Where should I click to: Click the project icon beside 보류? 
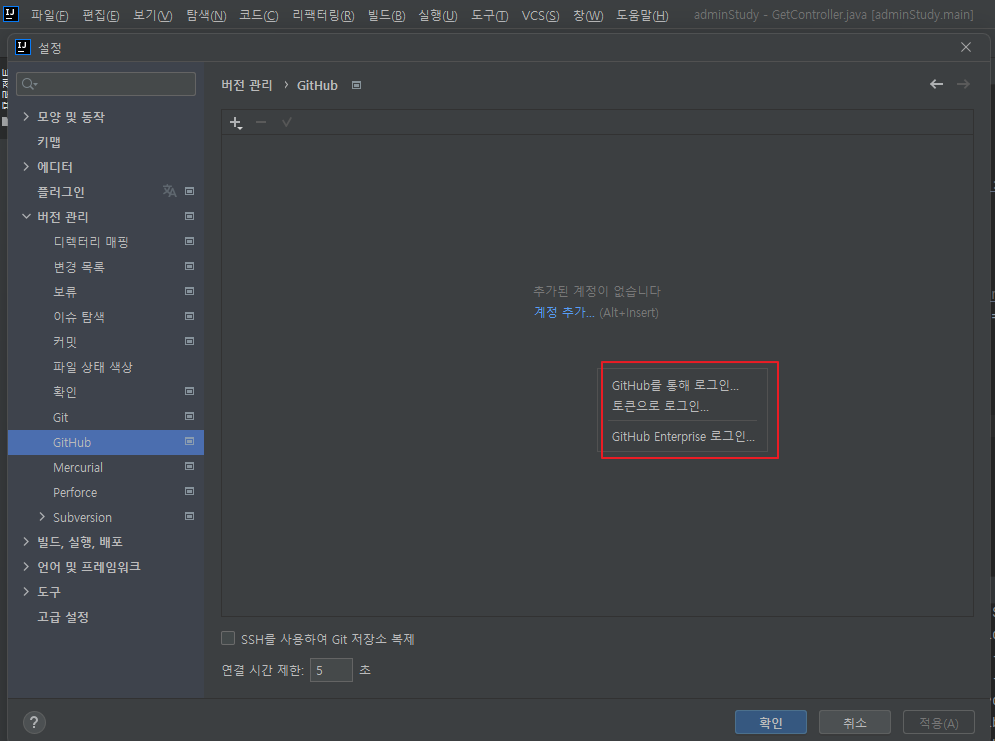pyautogui.click(x=189, y=291)
